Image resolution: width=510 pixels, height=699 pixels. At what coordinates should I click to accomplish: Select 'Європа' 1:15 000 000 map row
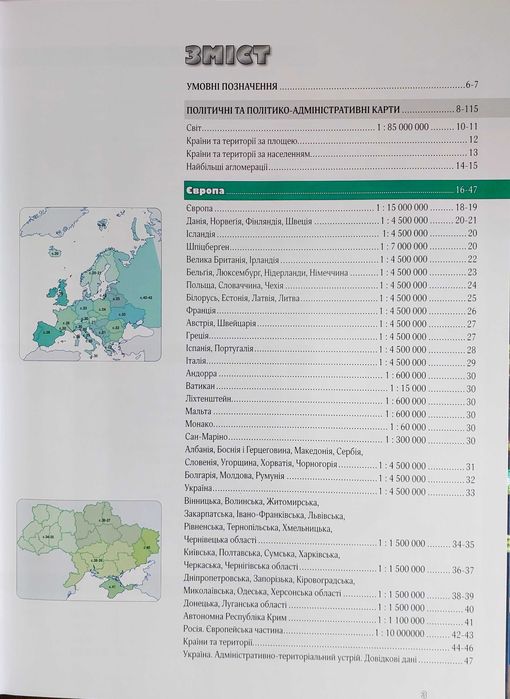(x=331, y=208)
